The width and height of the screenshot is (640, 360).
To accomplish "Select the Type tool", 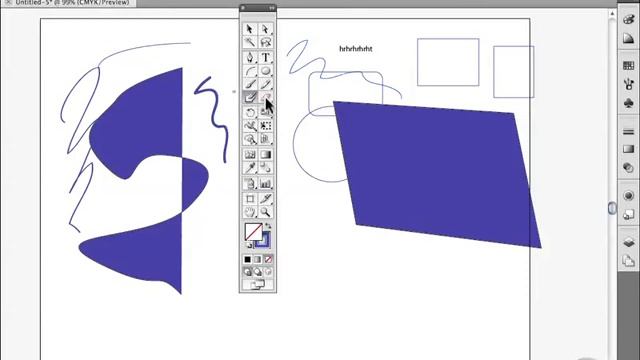I will 265,58.
